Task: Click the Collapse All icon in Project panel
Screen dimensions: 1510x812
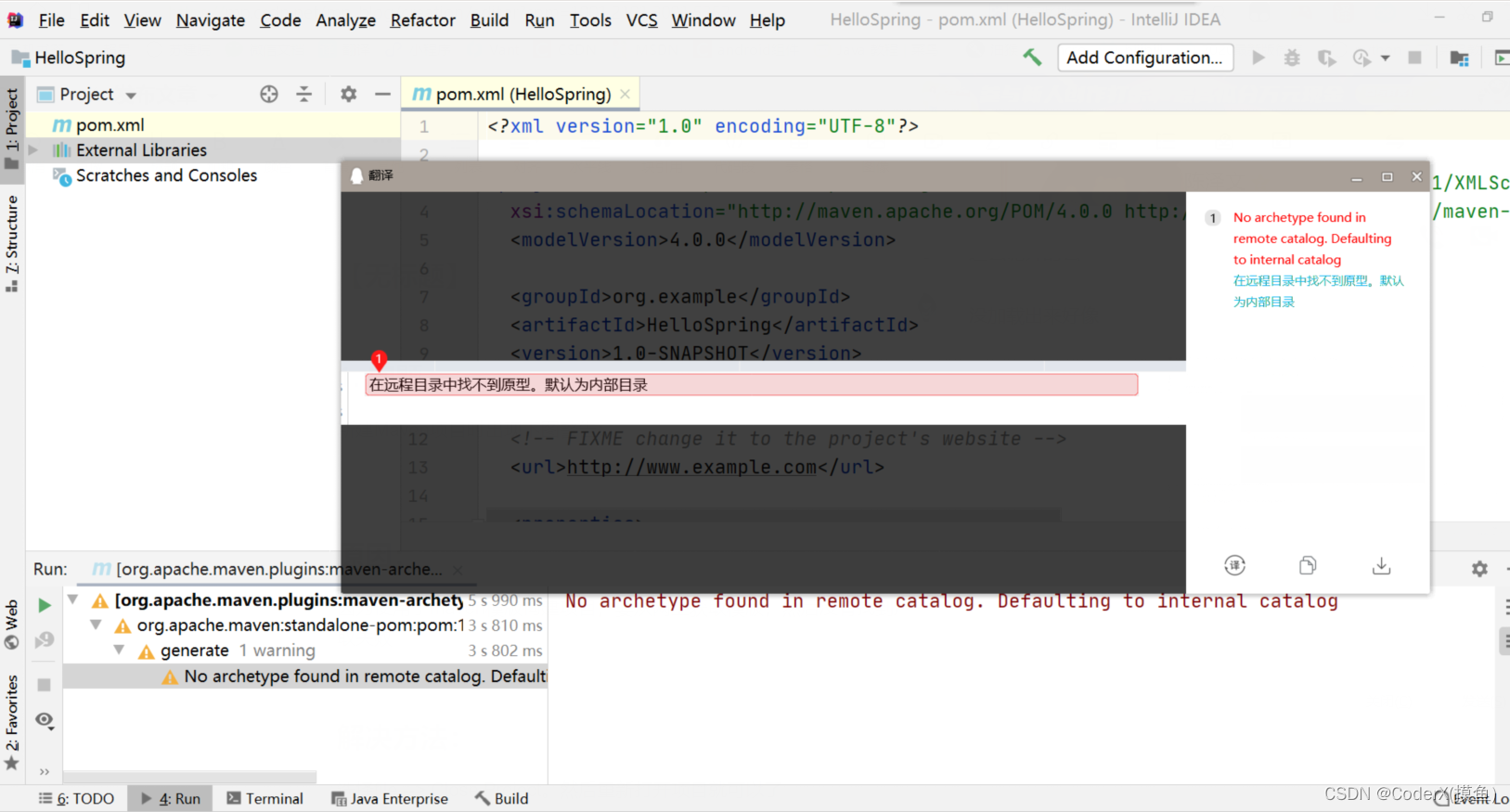Action: (x=303, y=94)
